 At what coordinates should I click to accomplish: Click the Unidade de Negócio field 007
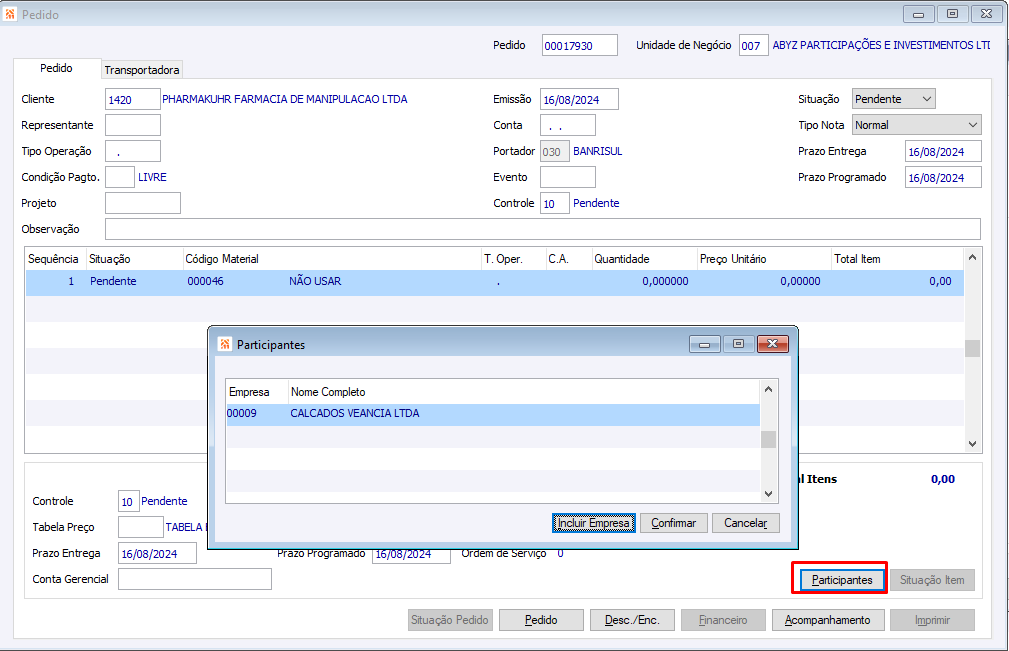coord(754,46)
